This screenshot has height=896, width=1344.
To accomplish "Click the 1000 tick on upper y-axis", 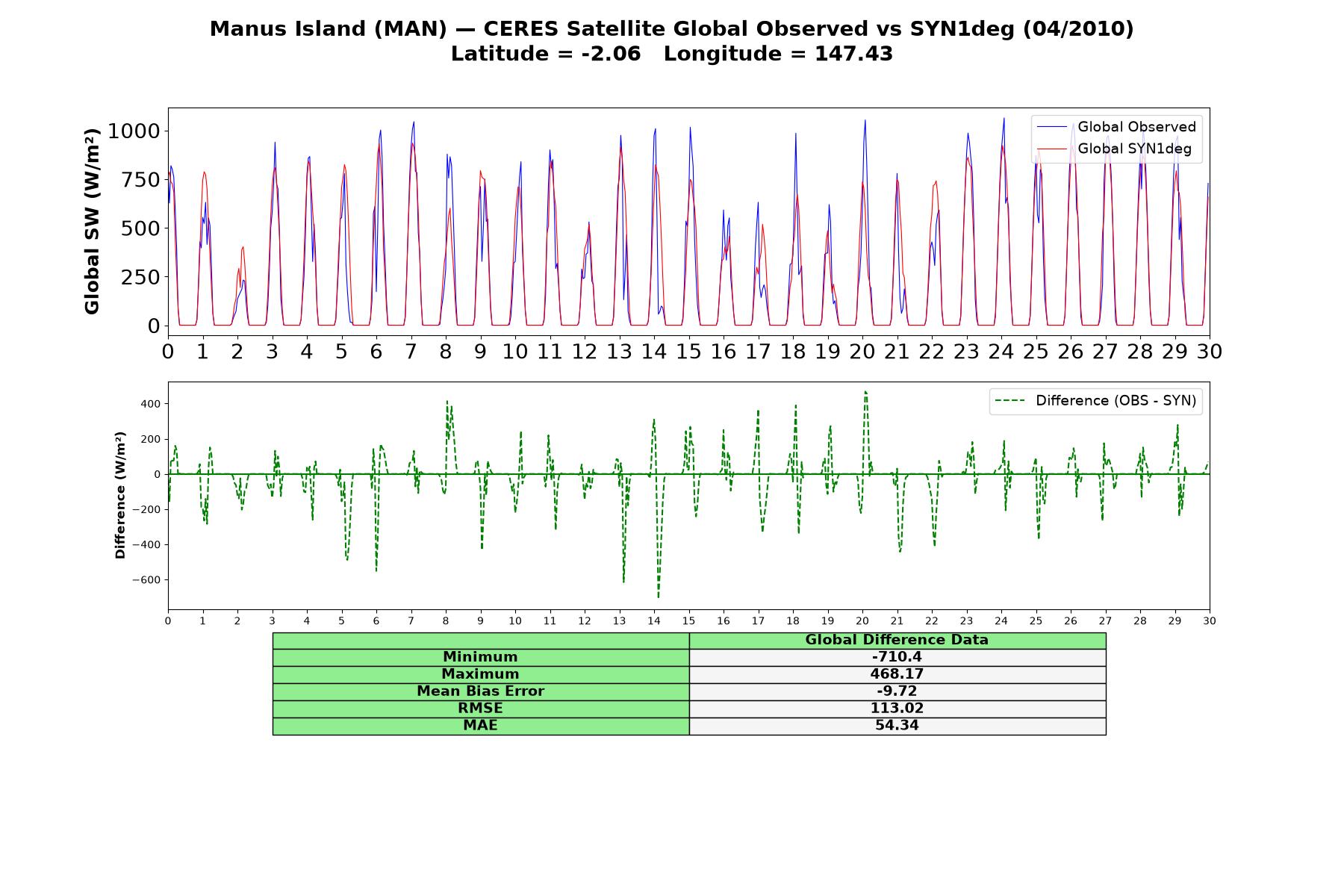I will coord(134,131).
